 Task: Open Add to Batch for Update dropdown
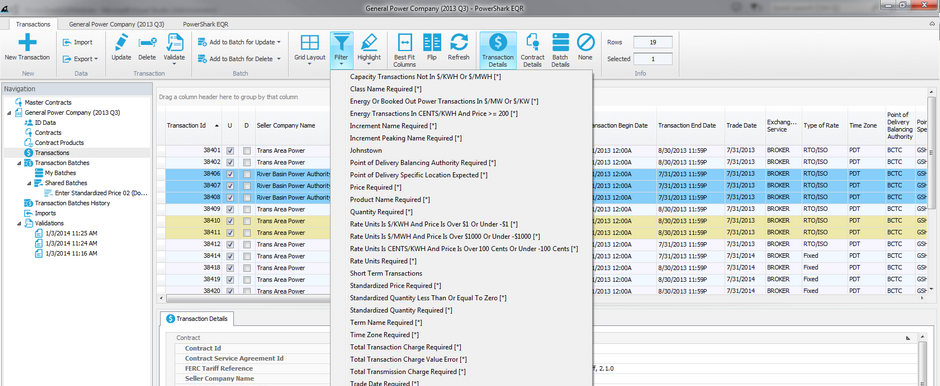click(240, 43)
